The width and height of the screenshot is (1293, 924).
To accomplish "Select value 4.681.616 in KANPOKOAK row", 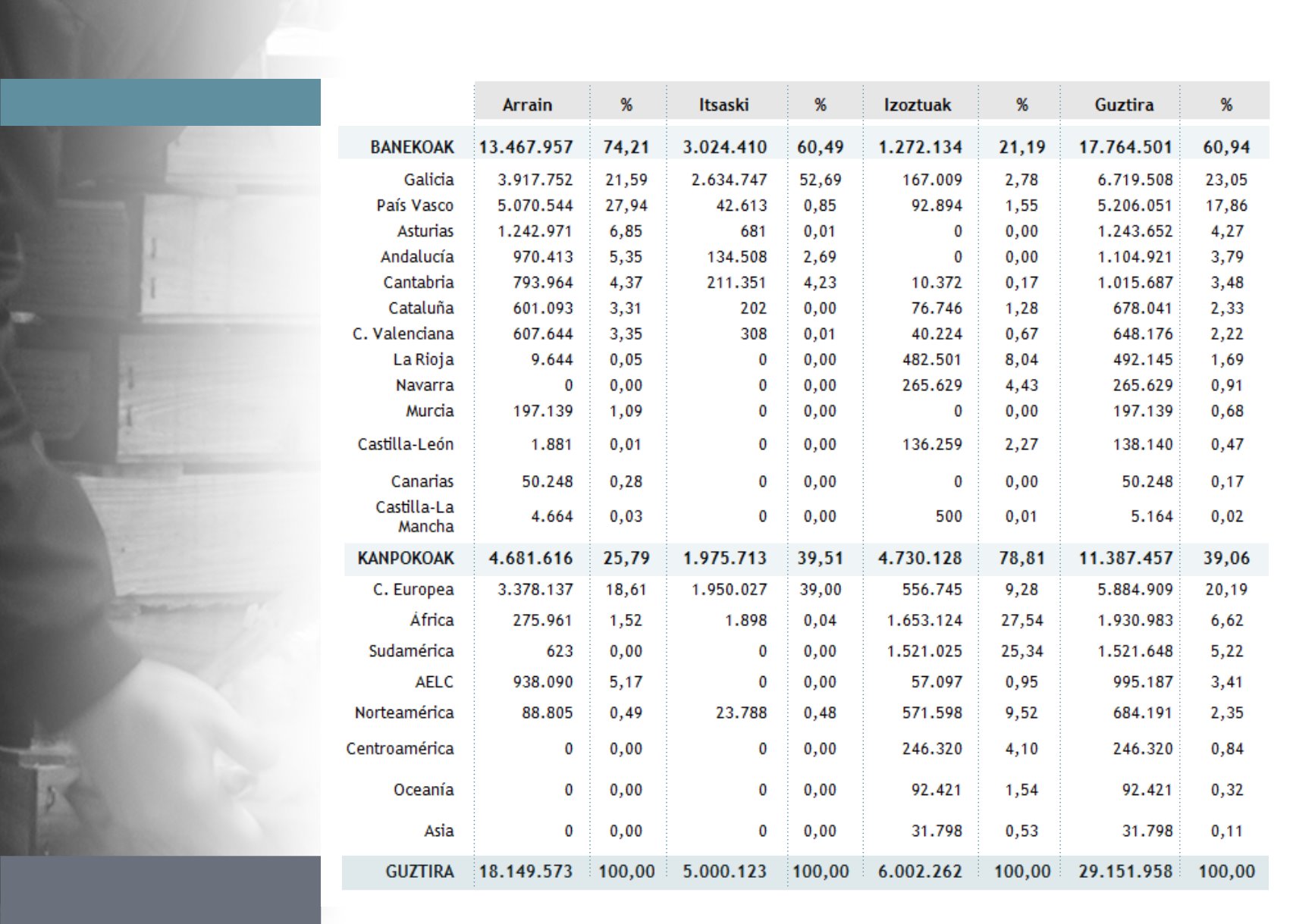I will tap(531, 559).
